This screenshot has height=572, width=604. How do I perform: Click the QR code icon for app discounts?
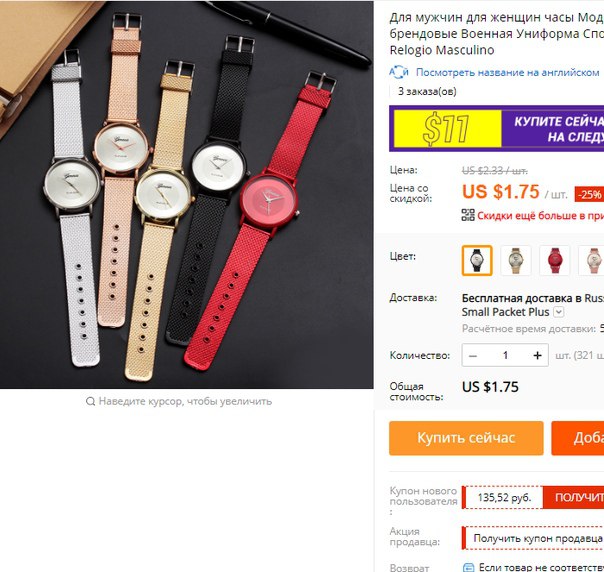click(468, 215)
